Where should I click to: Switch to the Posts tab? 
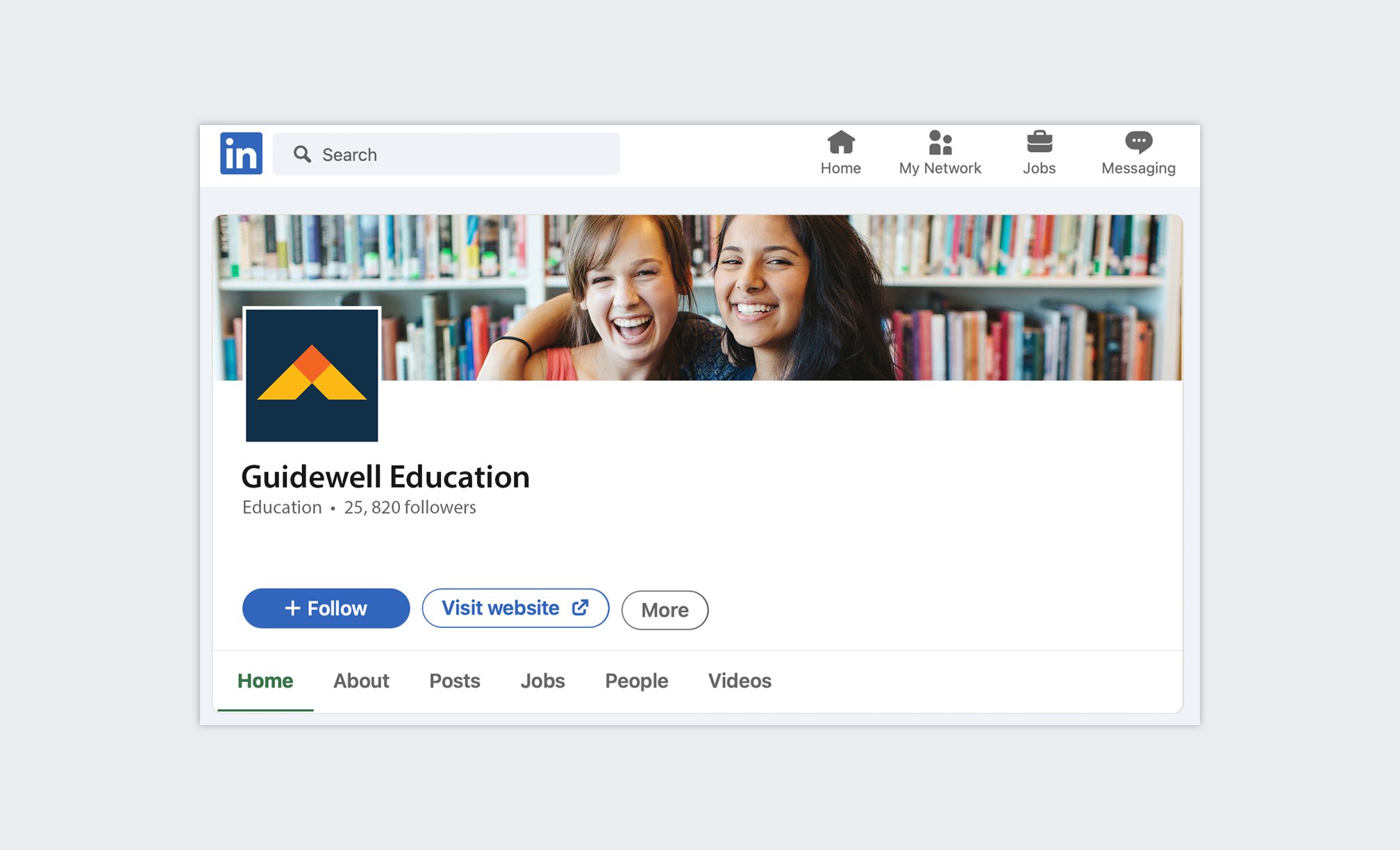[x=455, y=681]
